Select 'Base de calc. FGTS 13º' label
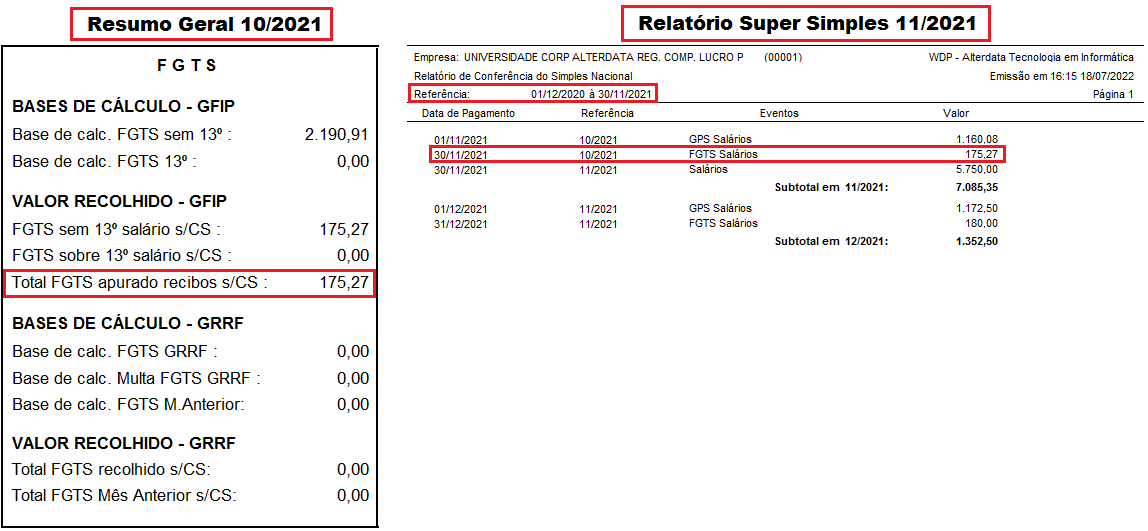 [105, 161]
